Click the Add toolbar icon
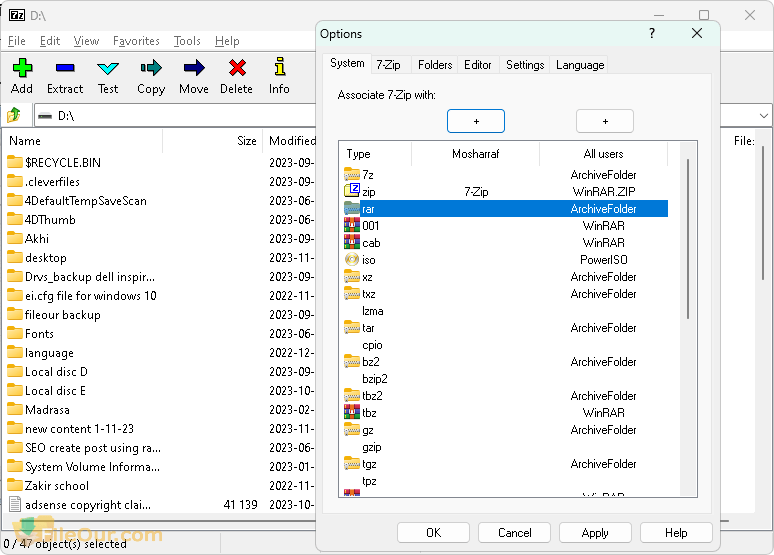774x555 pixels. click(x=22, y=68)
